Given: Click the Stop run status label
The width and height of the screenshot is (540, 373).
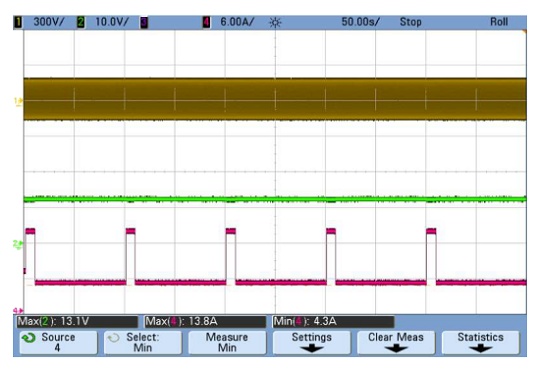Looking at the screenshot, I should [411, 22].
